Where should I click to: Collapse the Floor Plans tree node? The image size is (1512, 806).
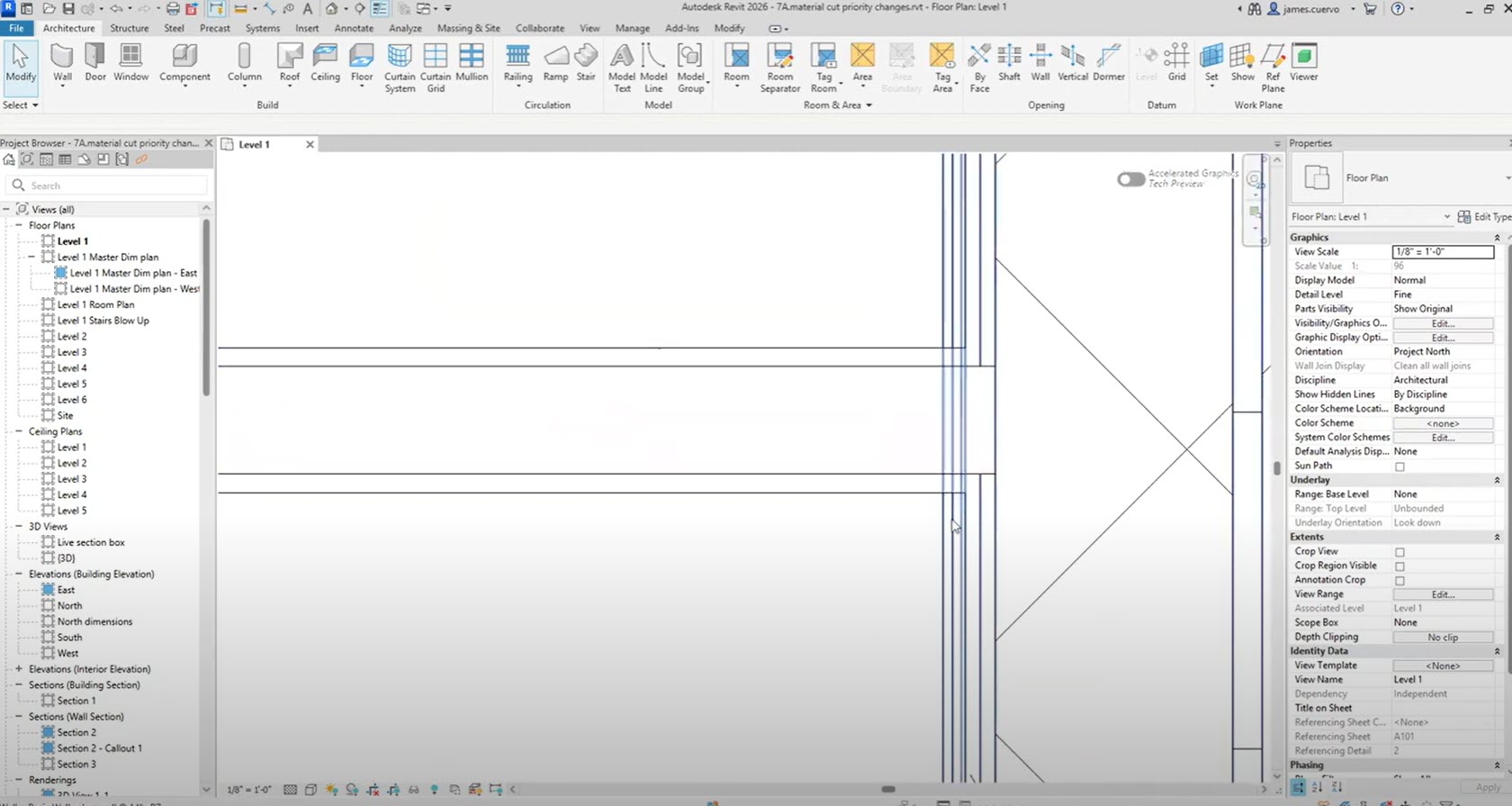tap(19, 225)
